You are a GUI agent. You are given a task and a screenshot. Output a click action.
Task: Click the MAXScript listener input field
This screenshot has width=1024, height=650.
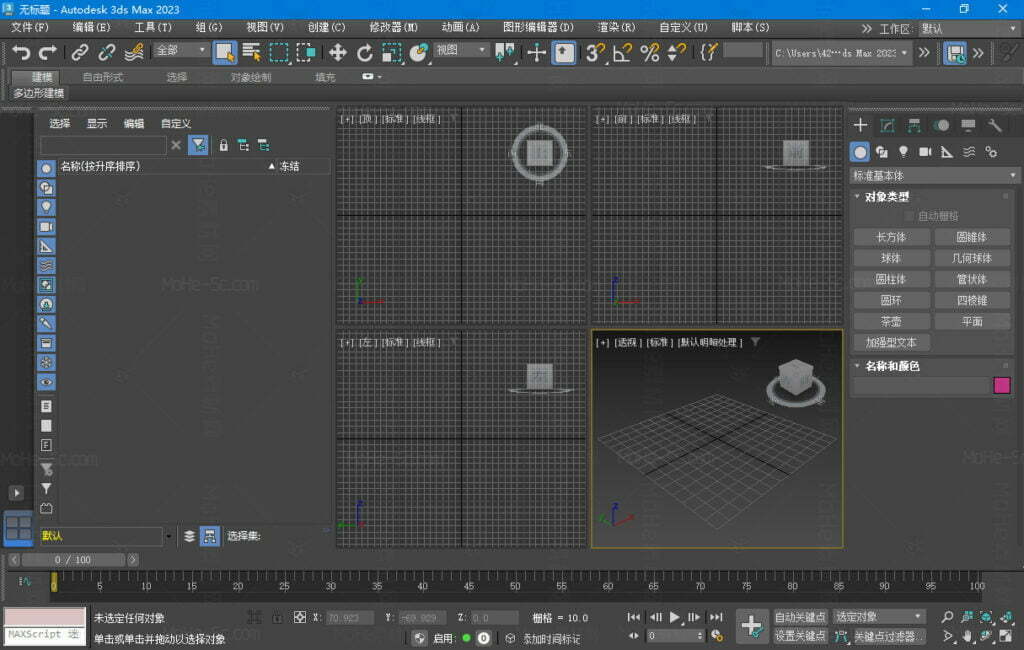pos(44,634)
